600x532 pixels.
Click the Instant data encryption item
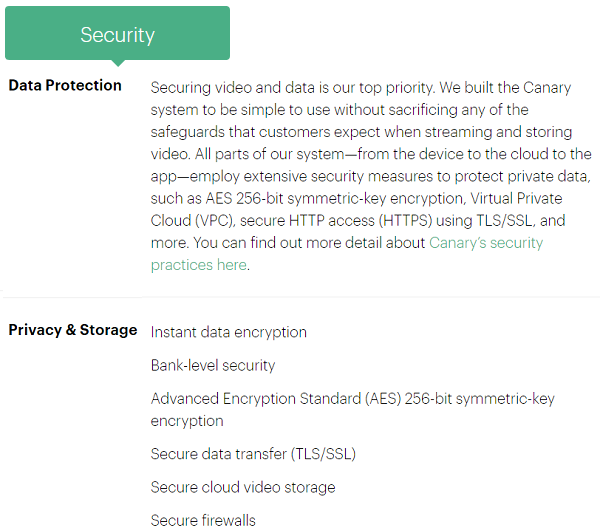coord(228,332)
